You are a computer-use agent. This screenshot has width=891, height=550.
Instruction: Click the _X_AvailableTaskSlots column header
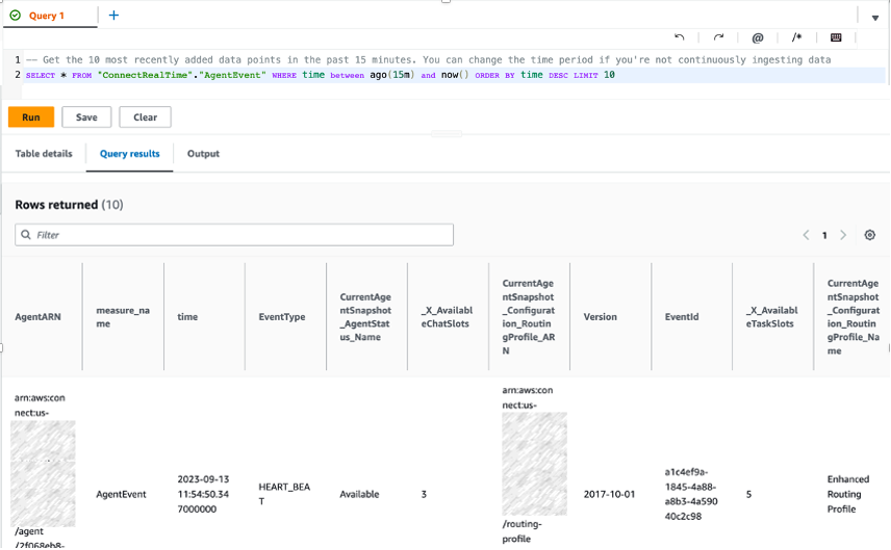coord(772,316)
